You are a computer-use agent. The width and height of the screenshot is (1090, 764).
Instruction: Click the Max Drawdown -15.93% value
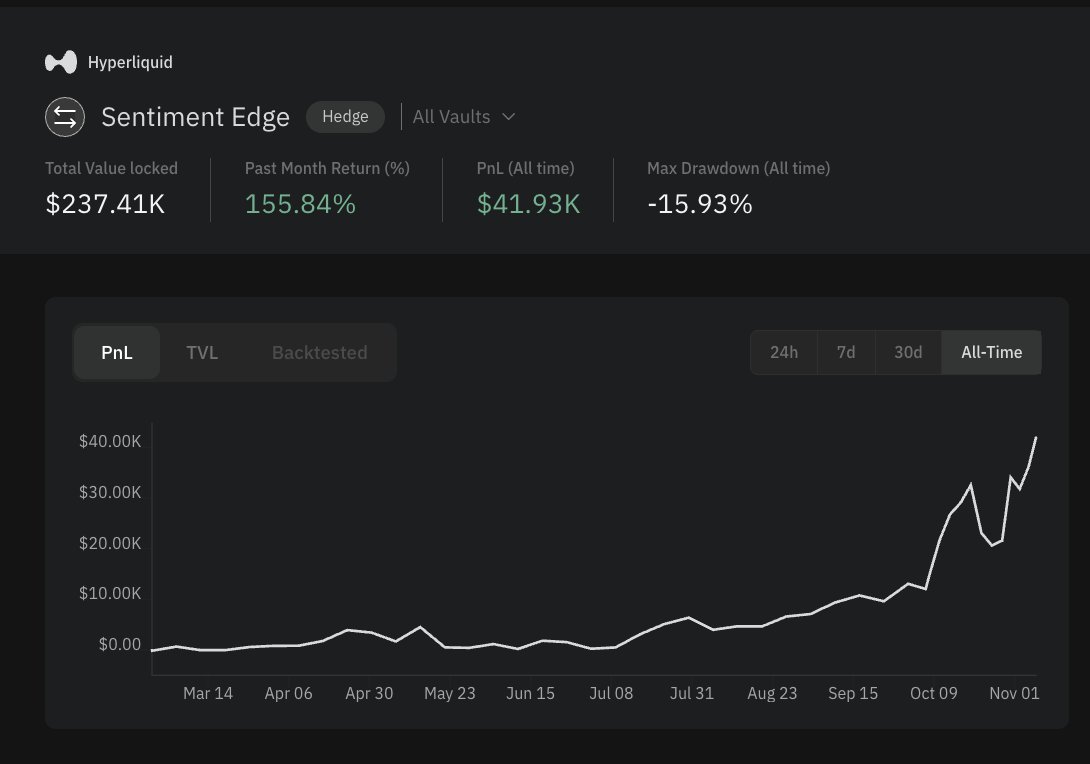[x=699, y=204]
